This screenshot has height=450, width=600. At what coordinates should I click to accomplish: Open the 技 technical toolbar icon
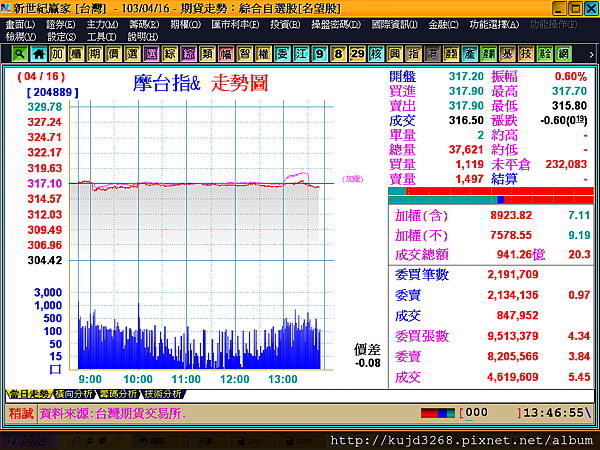click(x=526, y=54)
